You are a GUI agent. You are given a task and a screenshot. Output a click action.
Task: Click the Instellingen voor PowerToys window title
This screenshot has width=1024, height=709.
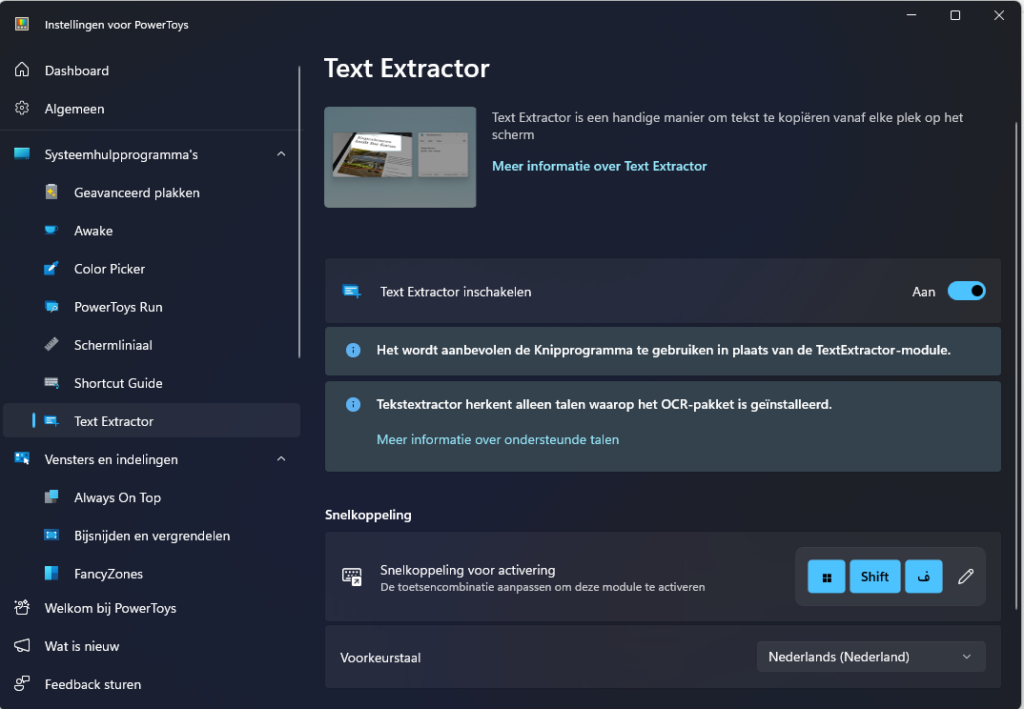[x=116, y=25]
